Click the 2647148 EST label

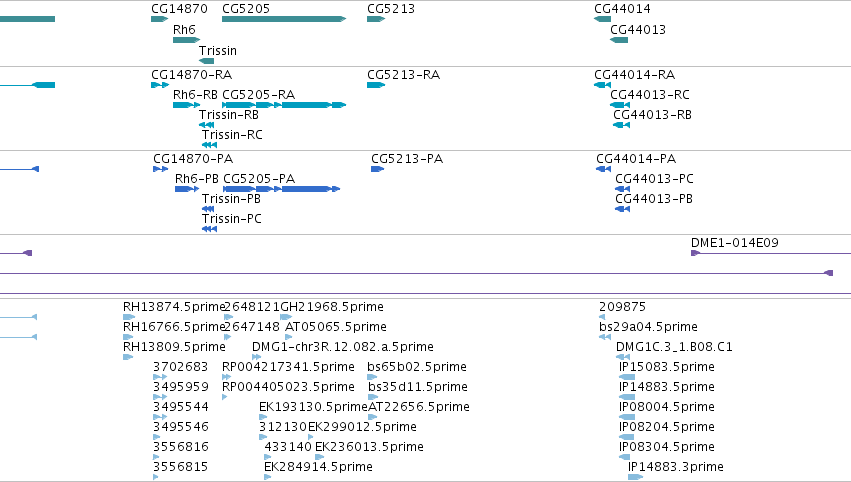pos(252,327)
